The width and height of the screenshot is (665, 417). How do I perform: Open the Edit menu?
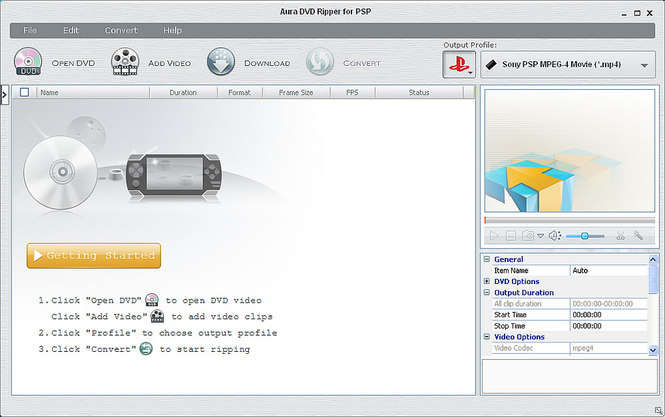pos(71,31)
